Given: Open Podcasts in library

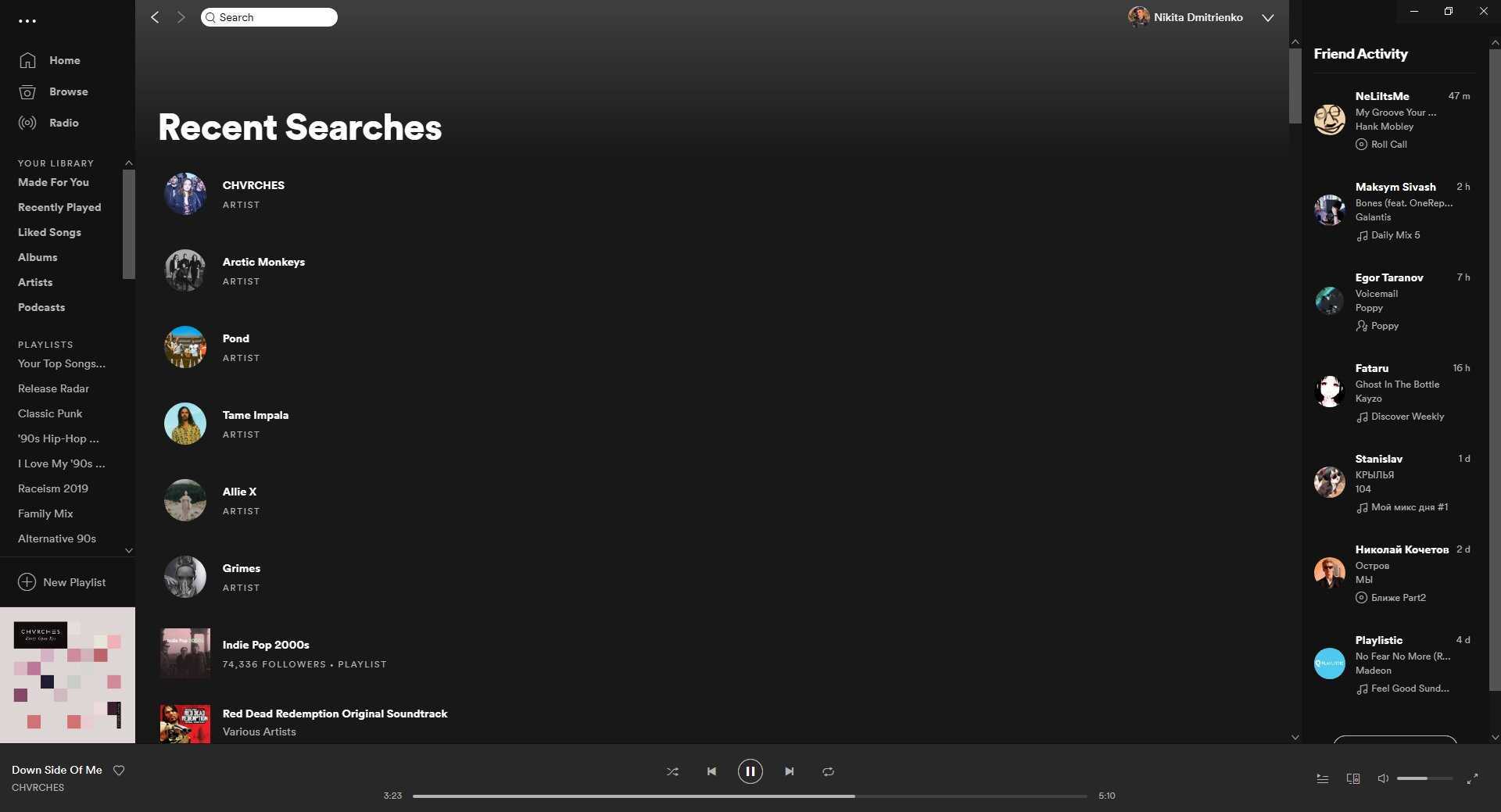Looking at the screenshot, I should [41, 307].
